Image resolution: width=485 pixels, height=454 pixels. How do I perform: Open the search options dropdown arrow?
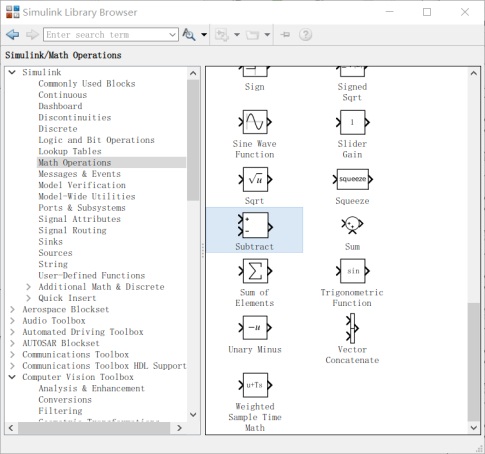pyautogui.click(x=204, y=34)
